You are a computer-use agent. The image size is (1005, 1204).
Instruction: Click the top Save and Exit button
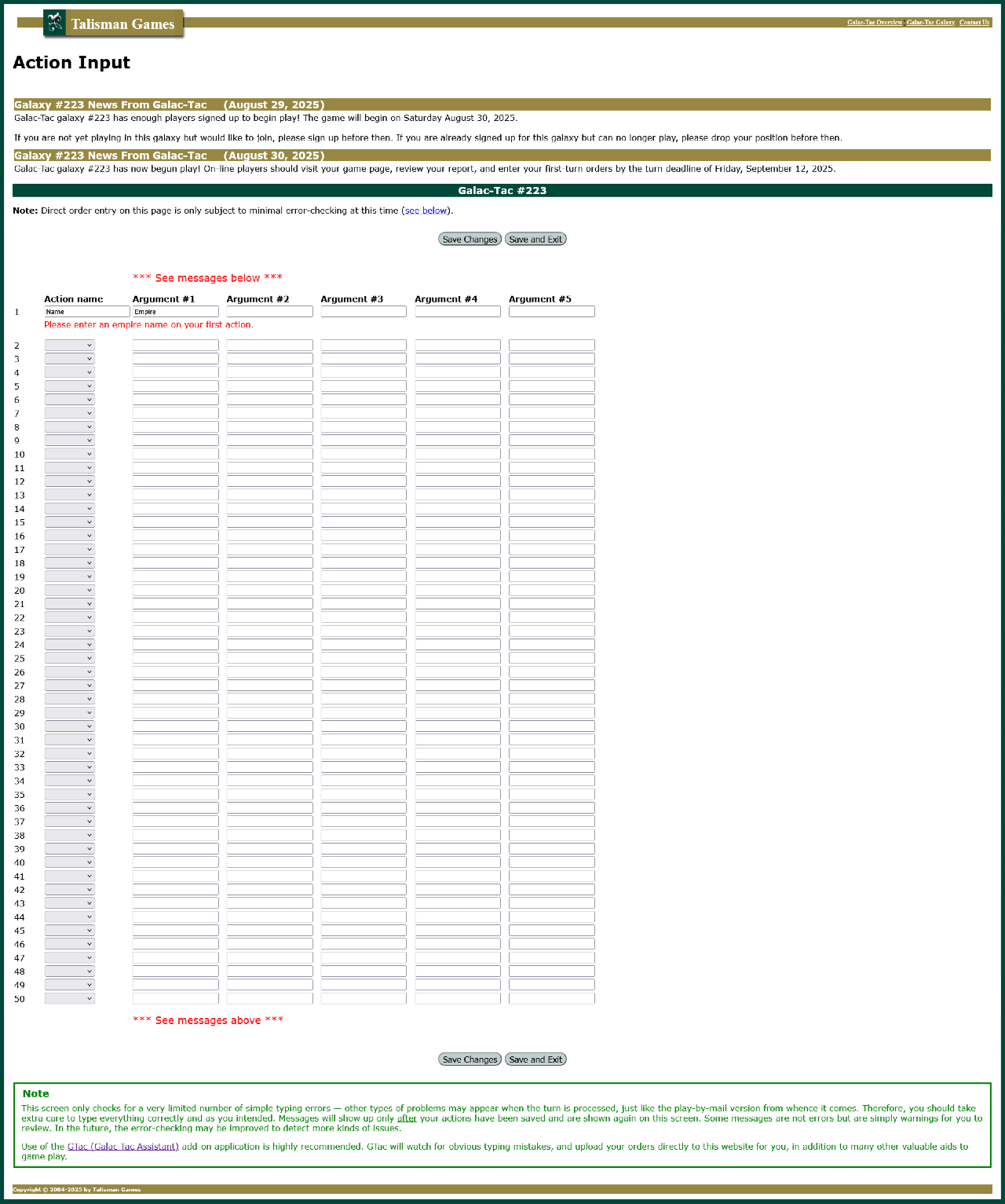(x=535, y=240)
